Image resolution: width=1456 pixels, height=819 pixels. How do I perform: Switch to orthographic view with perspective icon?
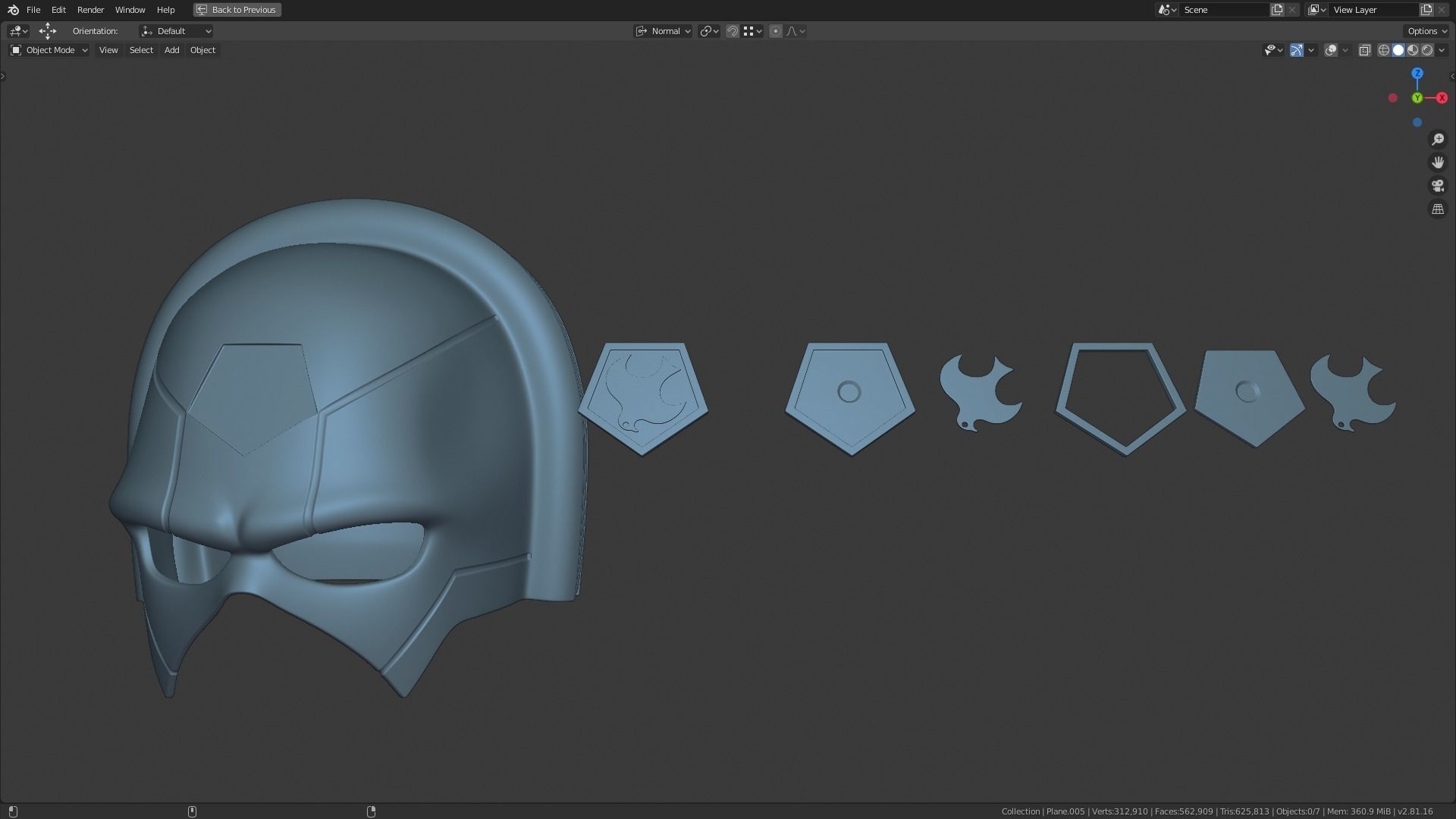coord(1438,209)
